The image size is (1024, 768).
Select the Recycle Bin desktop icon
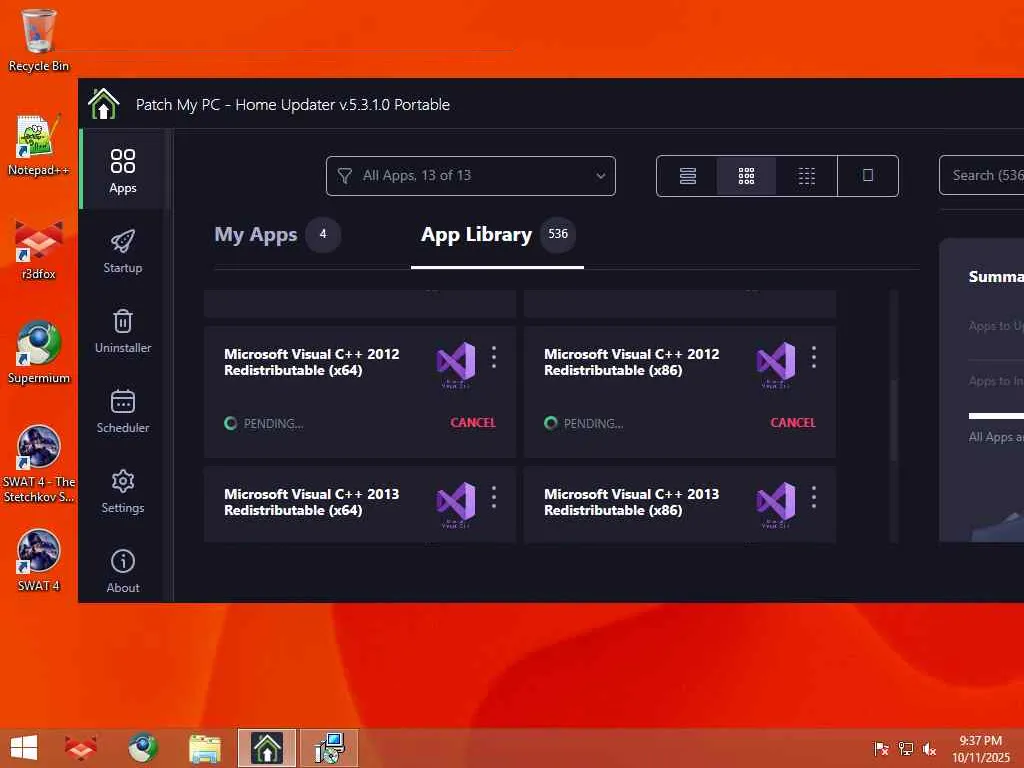coord(39,40)
